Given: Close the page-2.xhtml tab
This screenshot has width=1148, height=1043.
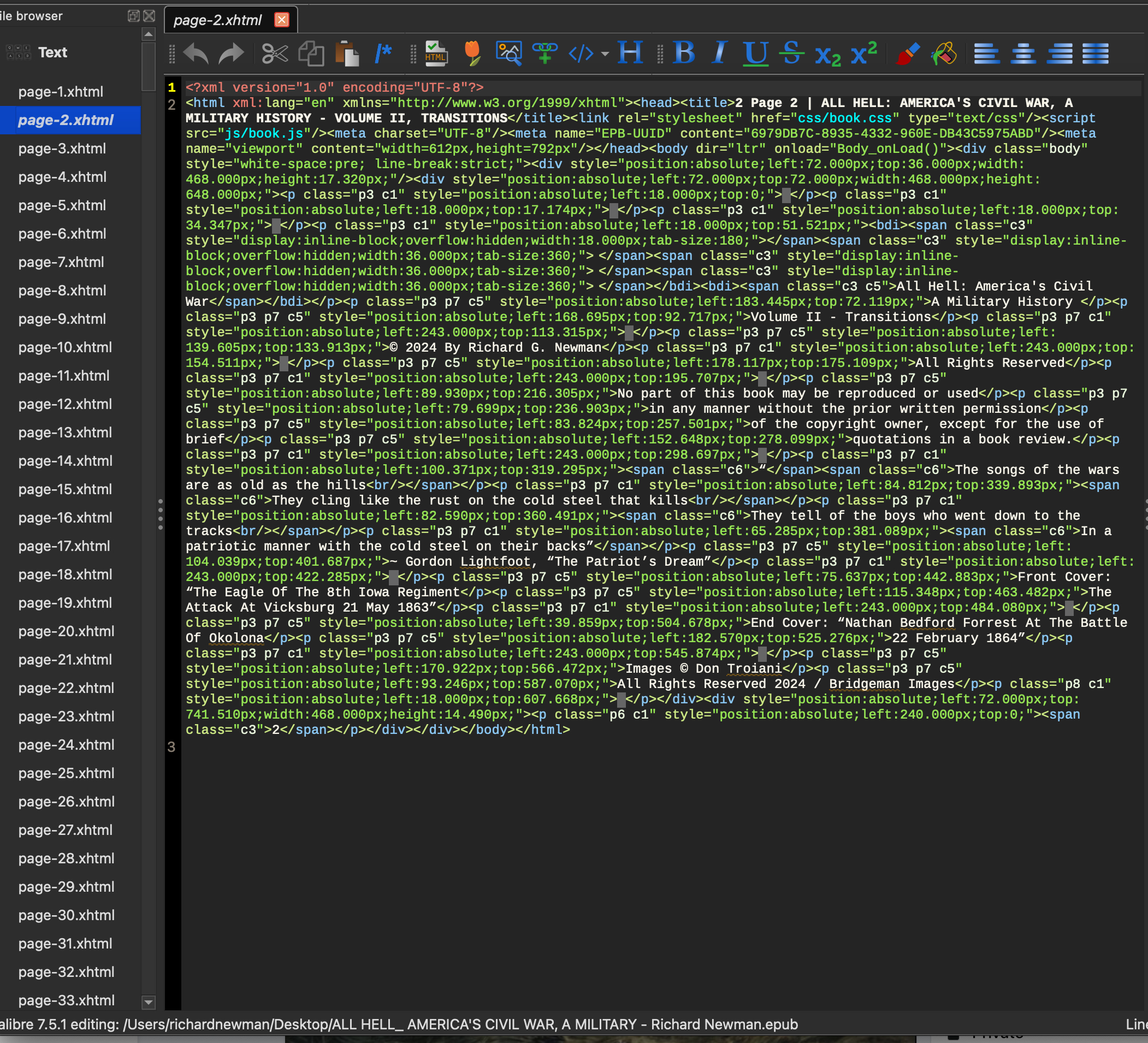Looking at the screenshot, I should 282,21.
